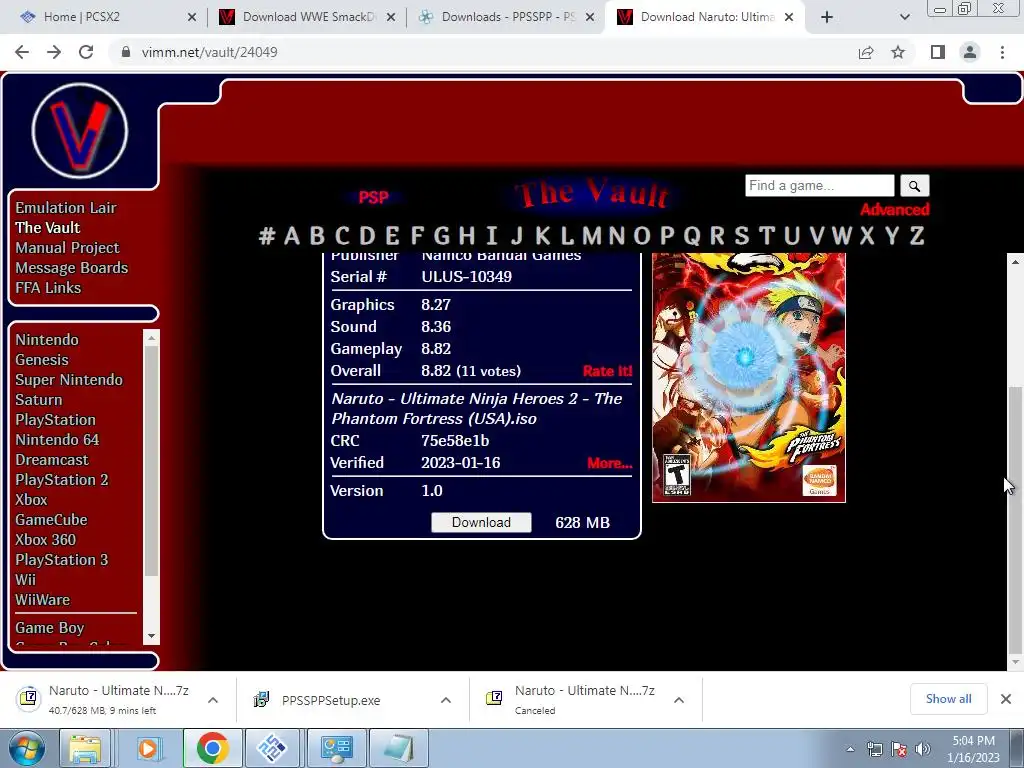
Task: Click the More... link beside Verified
Action: (x=609, y=463)
